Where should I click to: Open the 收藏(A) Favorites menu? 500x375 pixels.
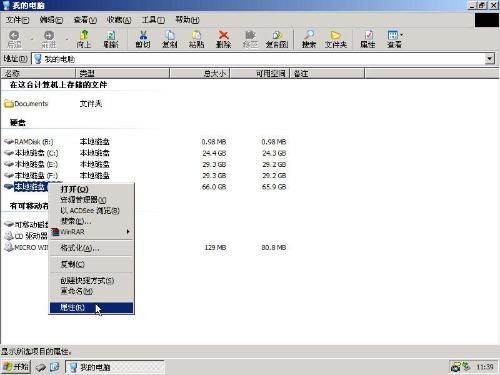[x=119, y=20]
